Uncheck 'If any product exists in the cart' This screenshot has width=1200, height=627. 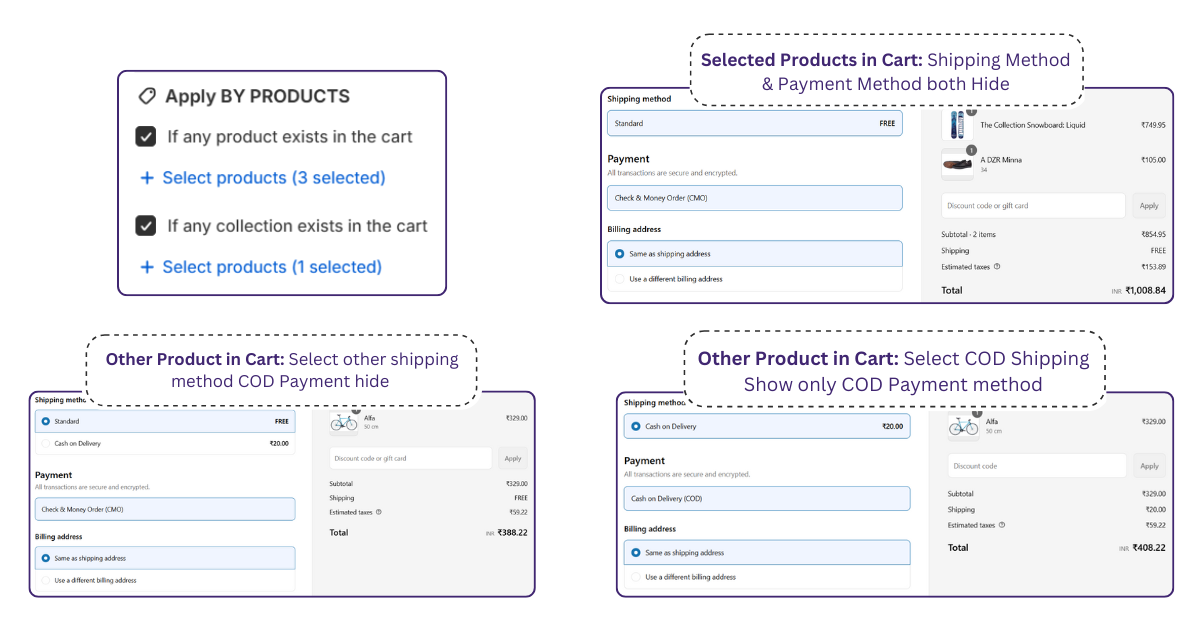[x=146, y=137]
